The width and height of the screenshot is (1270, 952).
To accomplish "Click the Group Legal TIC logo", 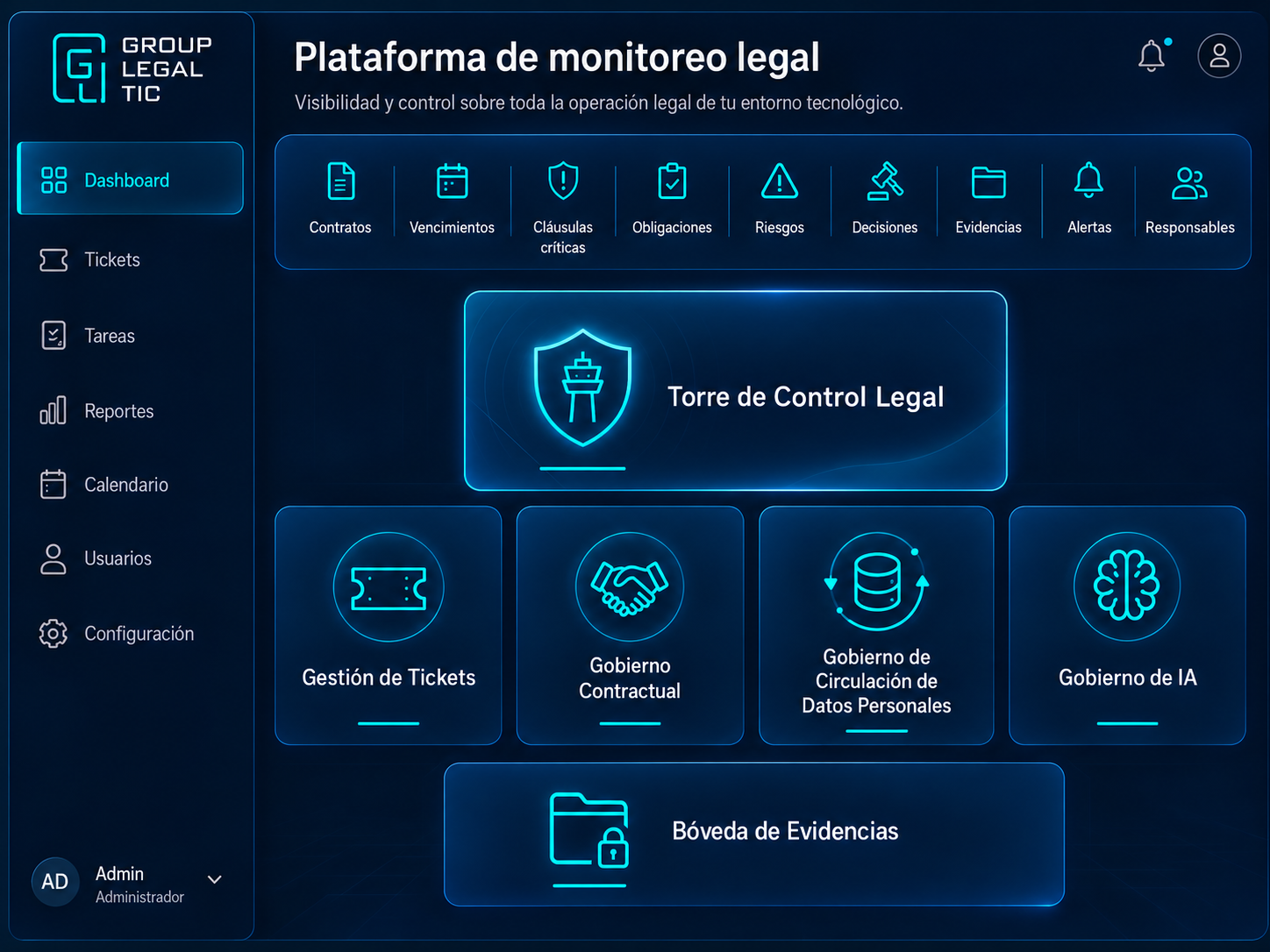I will pyautogui.click(x=132, y=68).
